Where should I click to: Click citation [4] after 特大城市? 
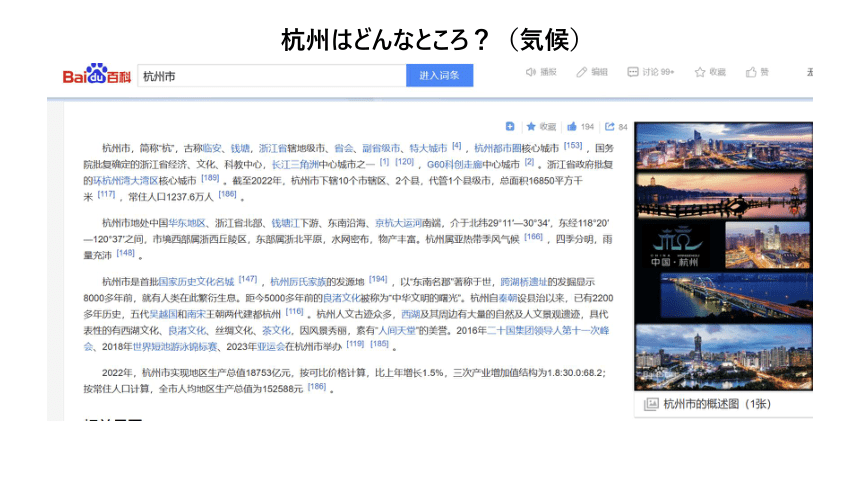tap(456, 146)
